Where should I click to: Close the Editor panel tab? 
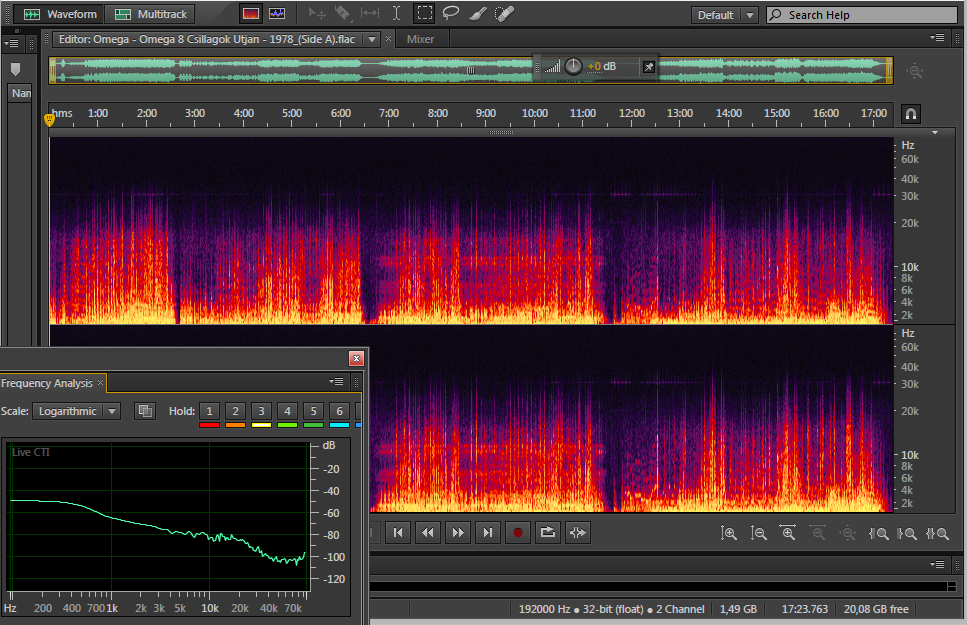click(388, 39)
